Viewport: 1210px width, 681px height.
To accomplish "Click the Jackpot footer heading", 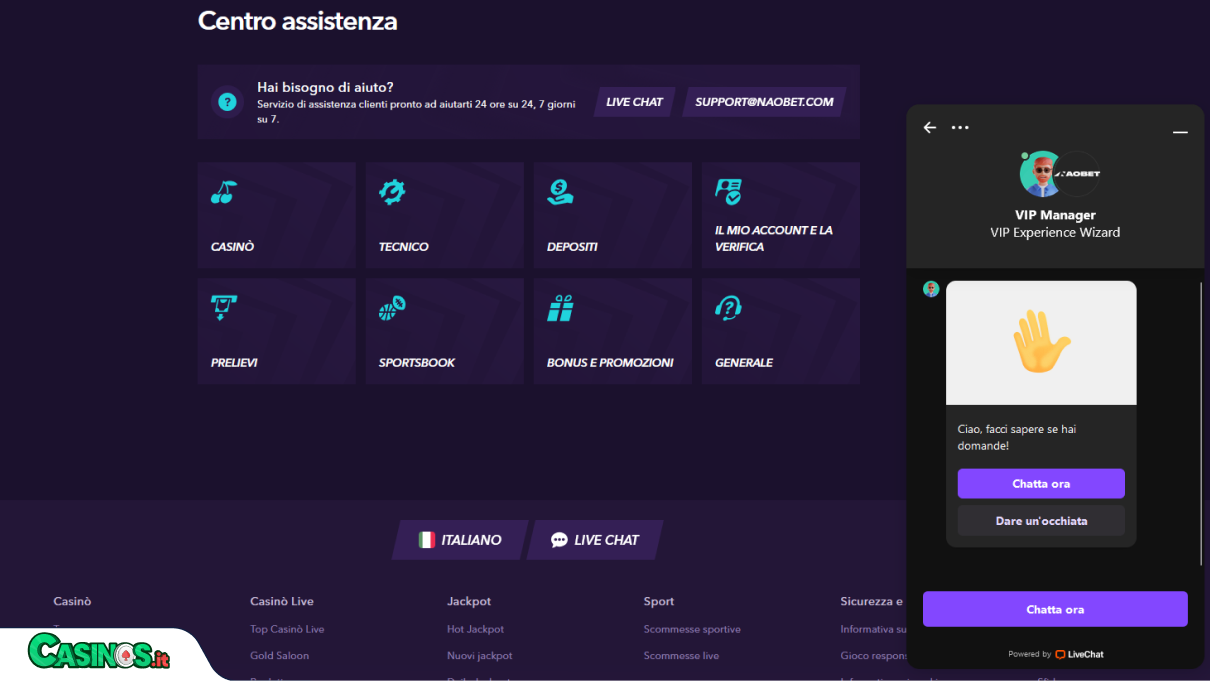I will coord(469,602).
